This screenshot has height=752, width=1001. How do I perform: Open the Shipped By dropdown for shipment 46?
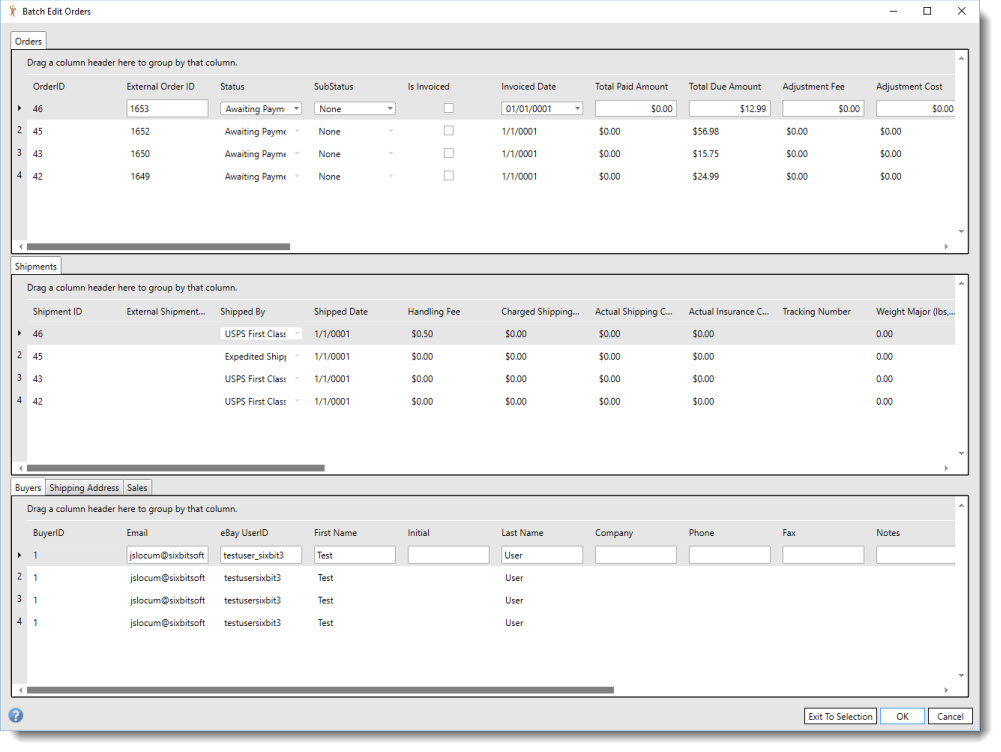pyautogui.click(x=296, y=333)
